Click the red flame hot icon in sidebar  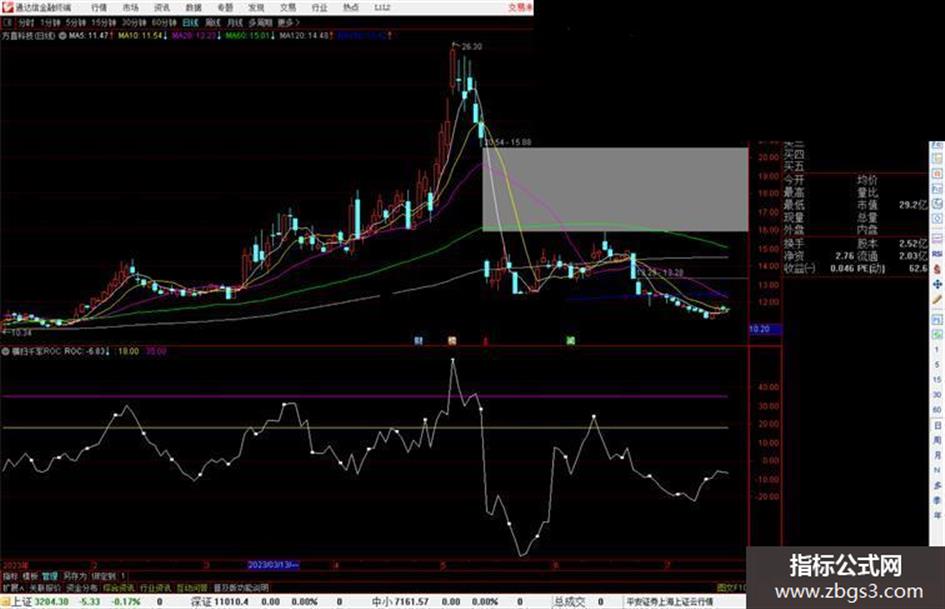tap(937, 269)
